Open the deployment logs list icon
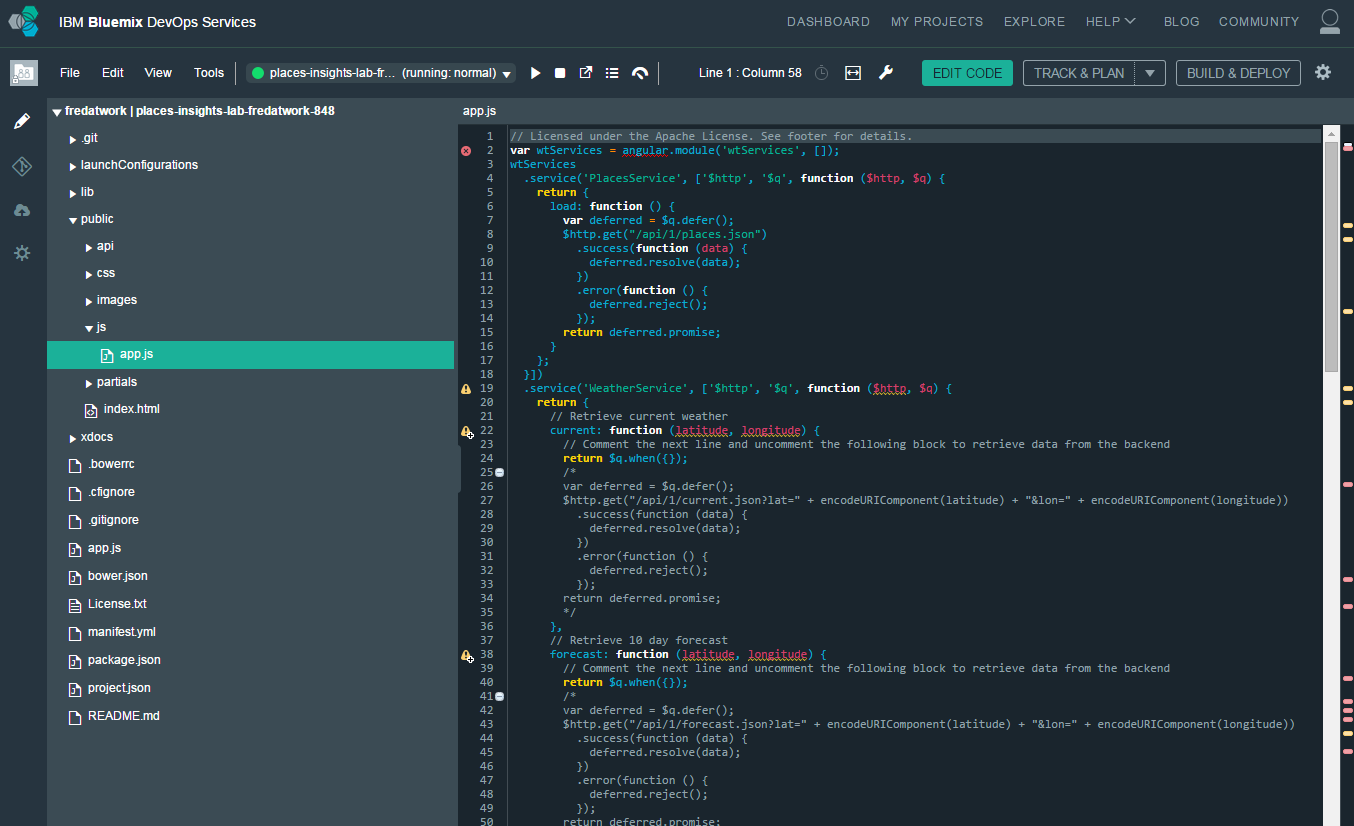Screen dimensions: 1354x826 point(612,73)
